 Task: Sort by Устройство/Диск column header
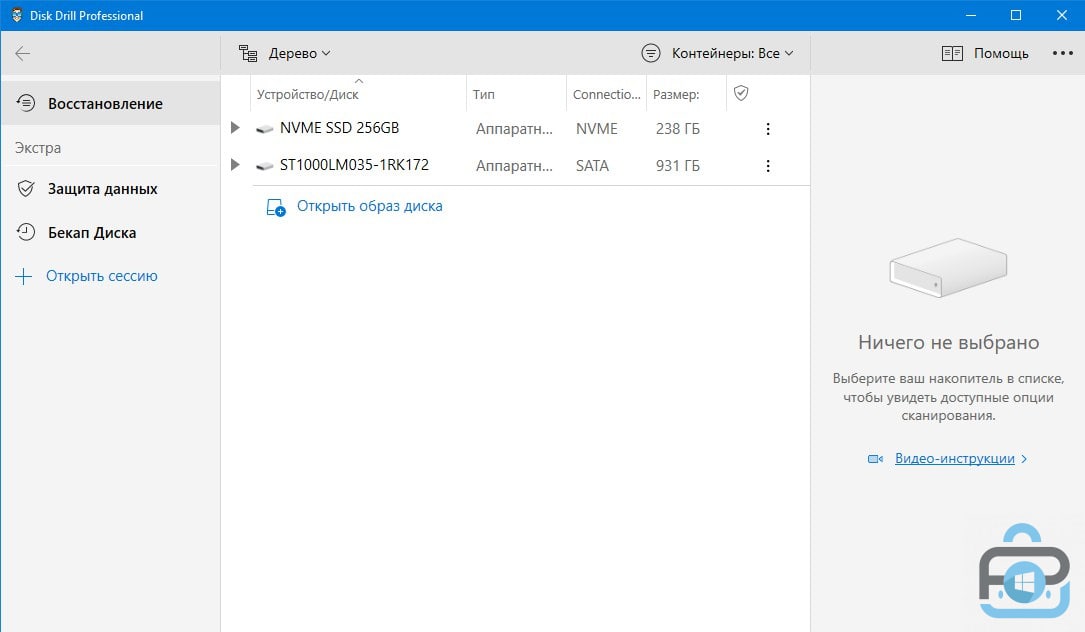point(308,95)
